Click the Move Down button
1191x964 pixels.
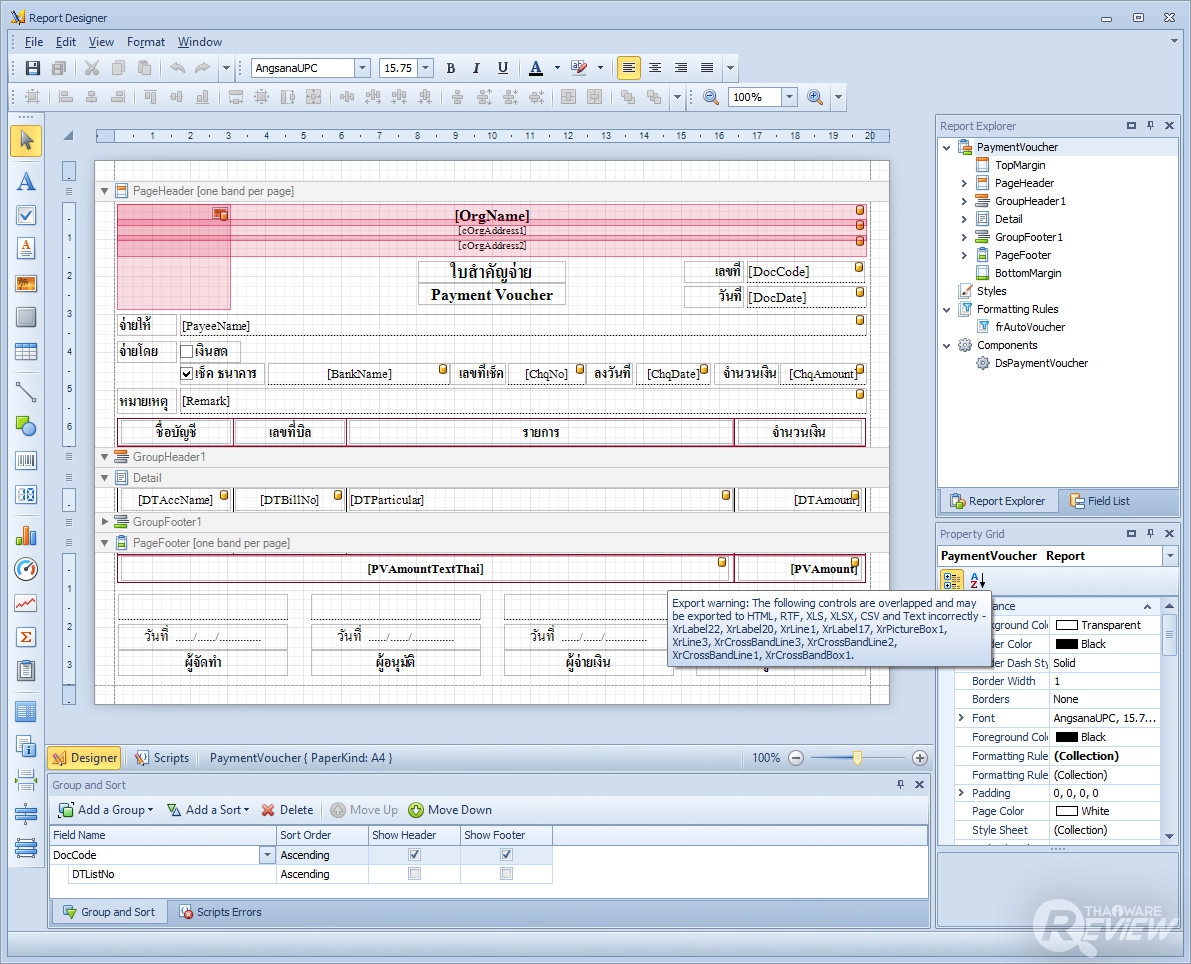click(450, 810)
